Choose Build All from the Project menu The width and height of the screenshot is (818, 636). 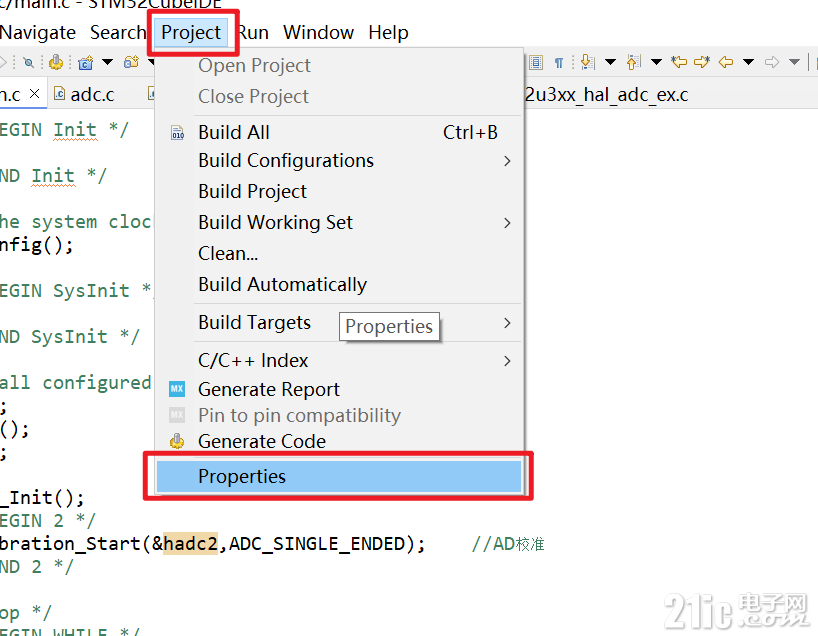click(x=339, y=133)
